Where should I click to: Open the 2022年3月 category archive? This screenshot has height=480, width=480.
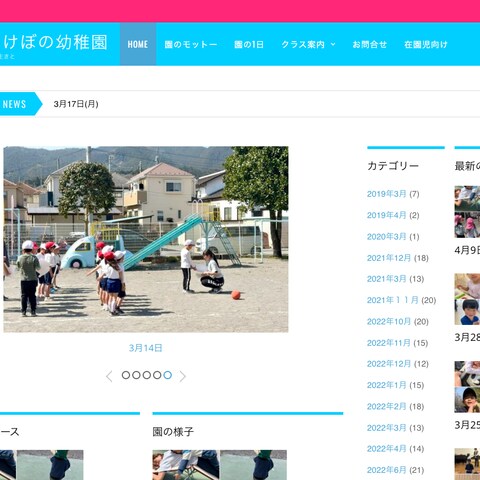click(387, 428)
